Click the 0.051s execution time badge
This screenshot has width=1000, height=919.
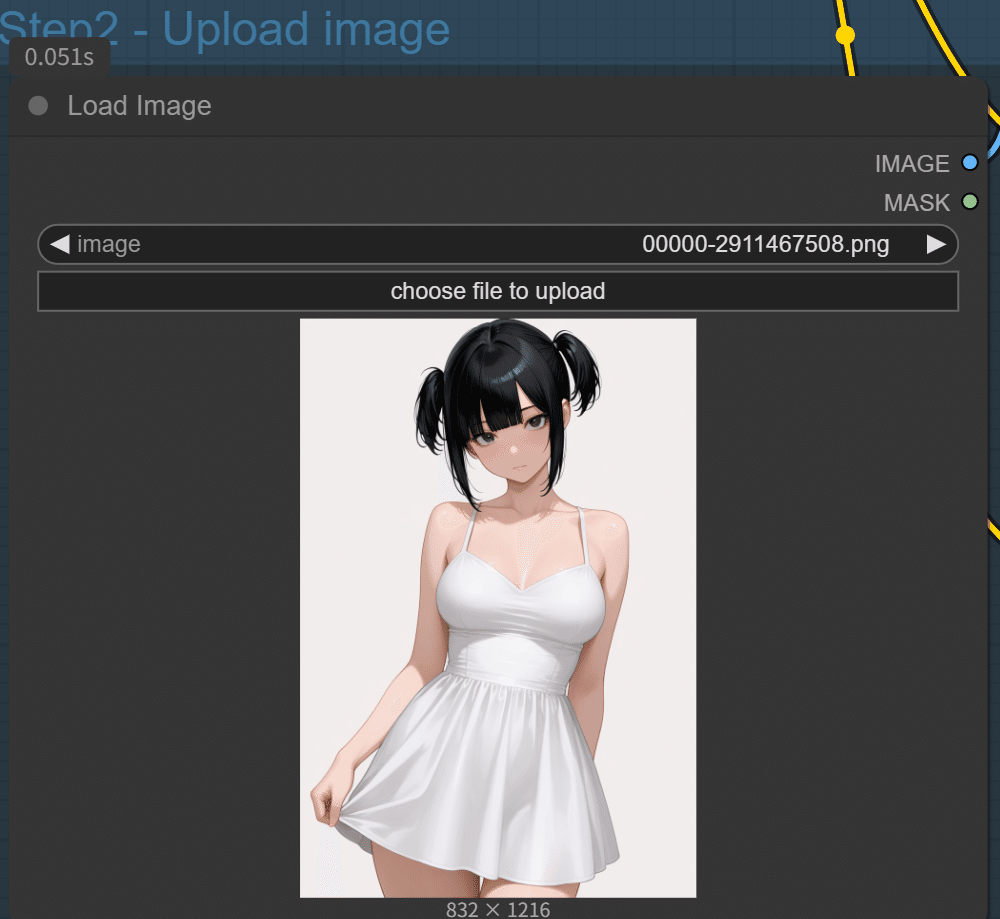click(58, 57)
